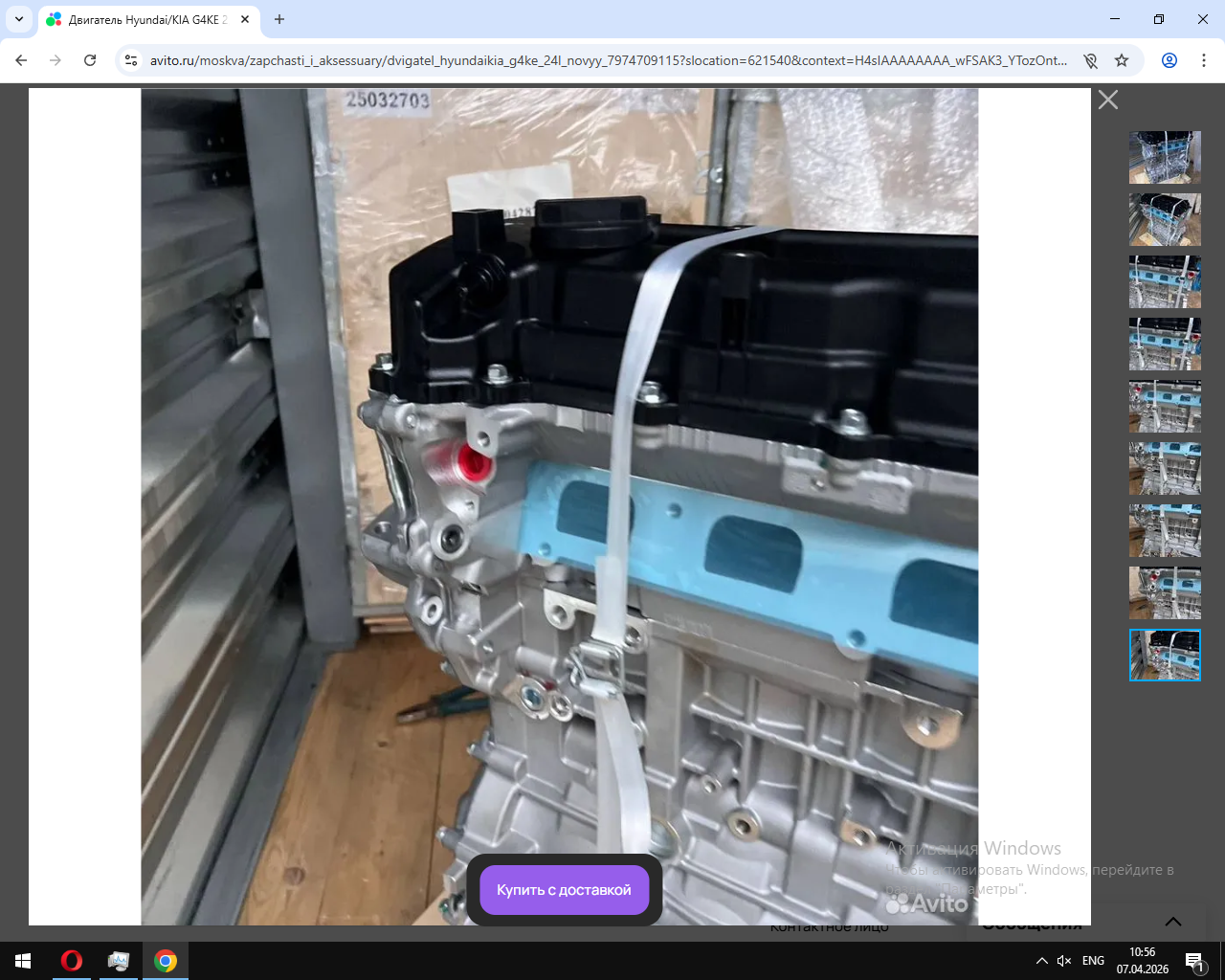Expand the tab search dropdown
The image size is (1225, 980).
(x=19, y=19)
